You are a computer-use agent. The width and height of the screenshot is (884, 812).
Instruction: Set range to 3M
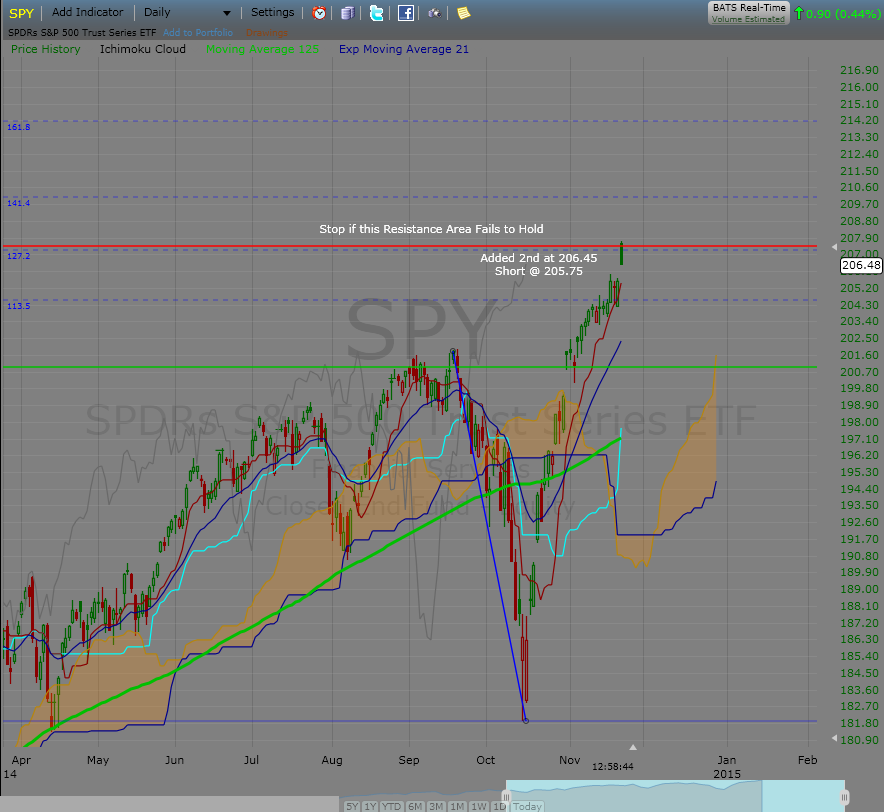click(x=436, y=806)
